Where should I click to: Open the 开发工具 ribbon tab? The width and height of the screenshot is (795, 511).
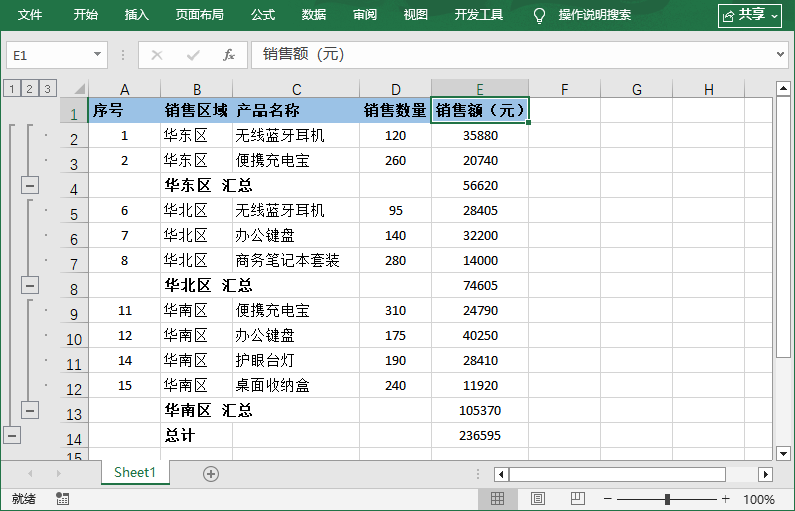(479, 15)
